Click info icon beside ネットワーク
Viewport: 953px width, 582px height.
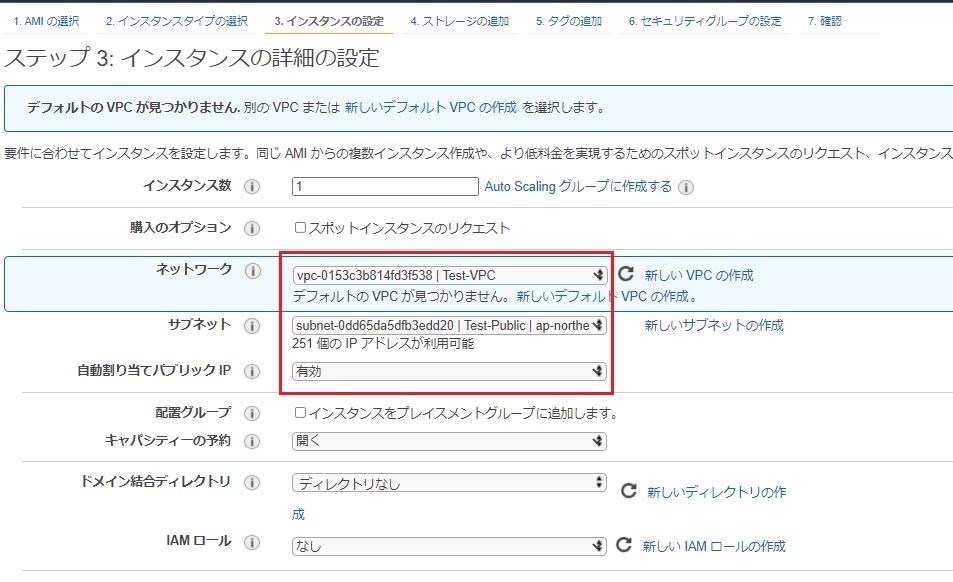252,270
